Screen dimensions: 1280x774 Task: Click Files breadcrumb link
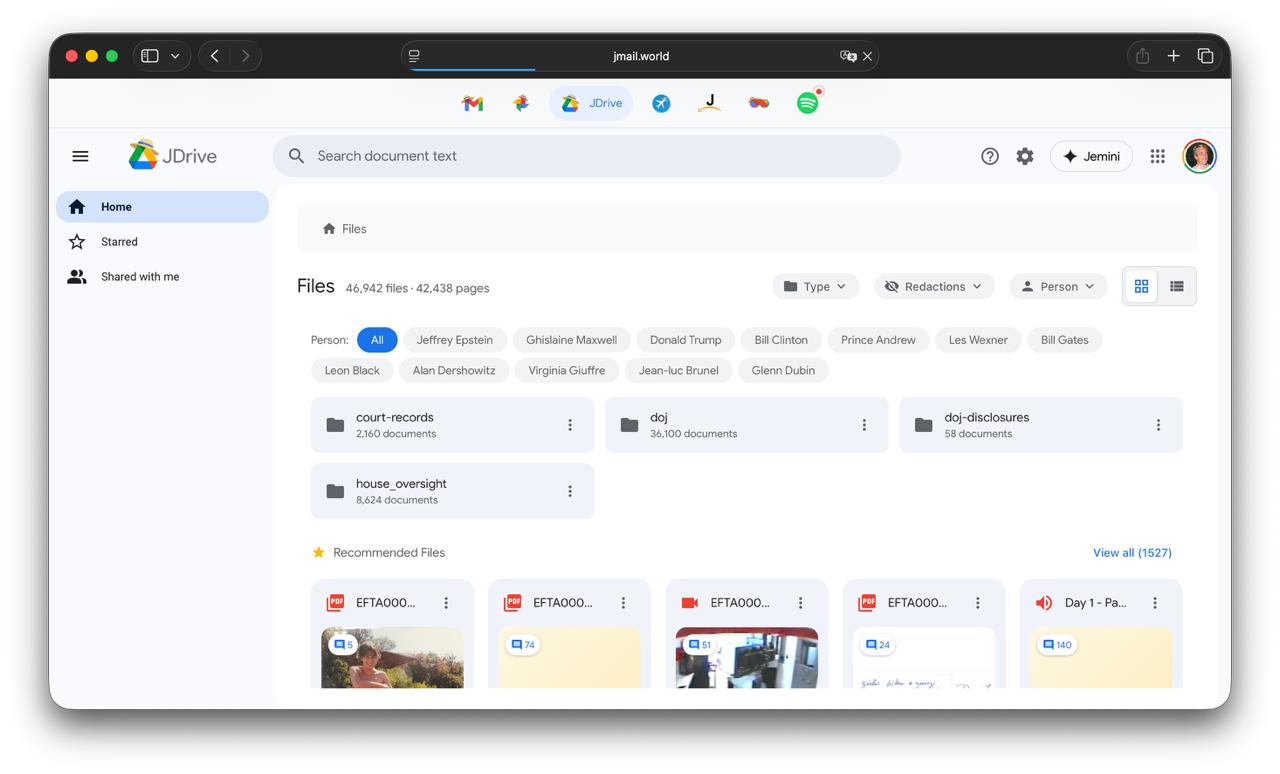(344, 229)
